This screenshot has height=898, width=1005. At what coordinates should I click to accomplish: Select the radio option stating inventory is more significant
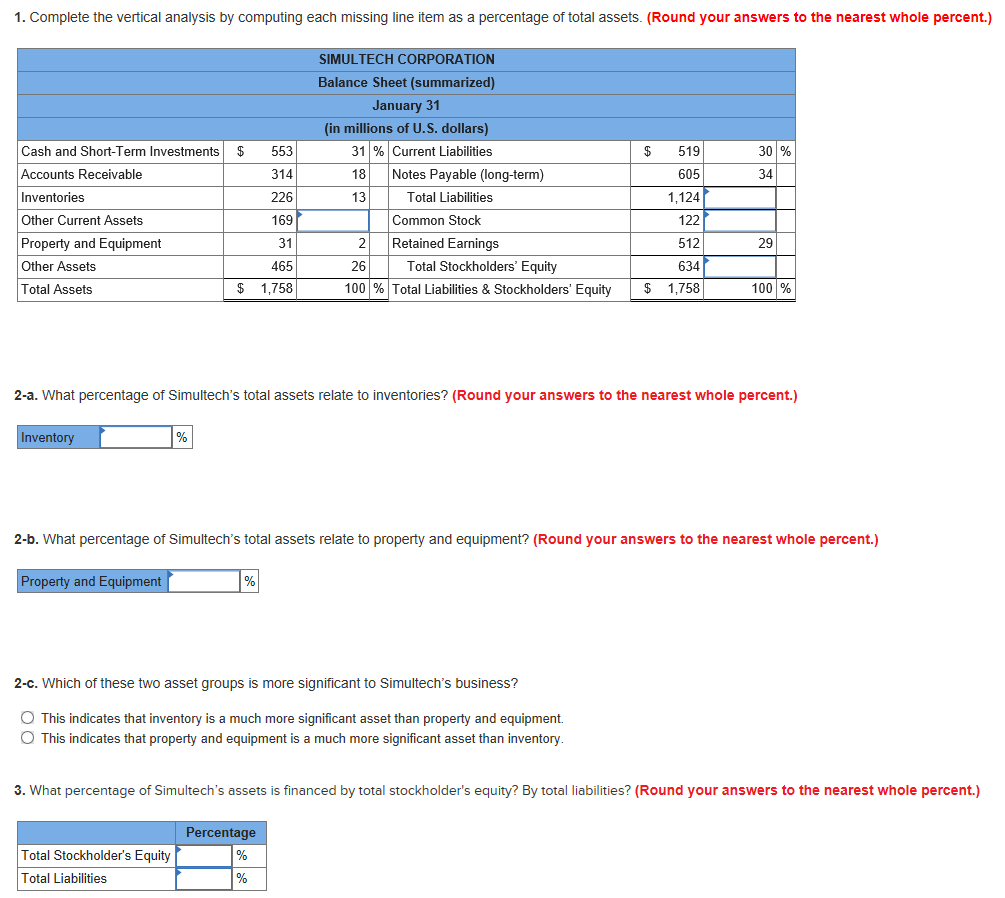click(x=27, y=717)
